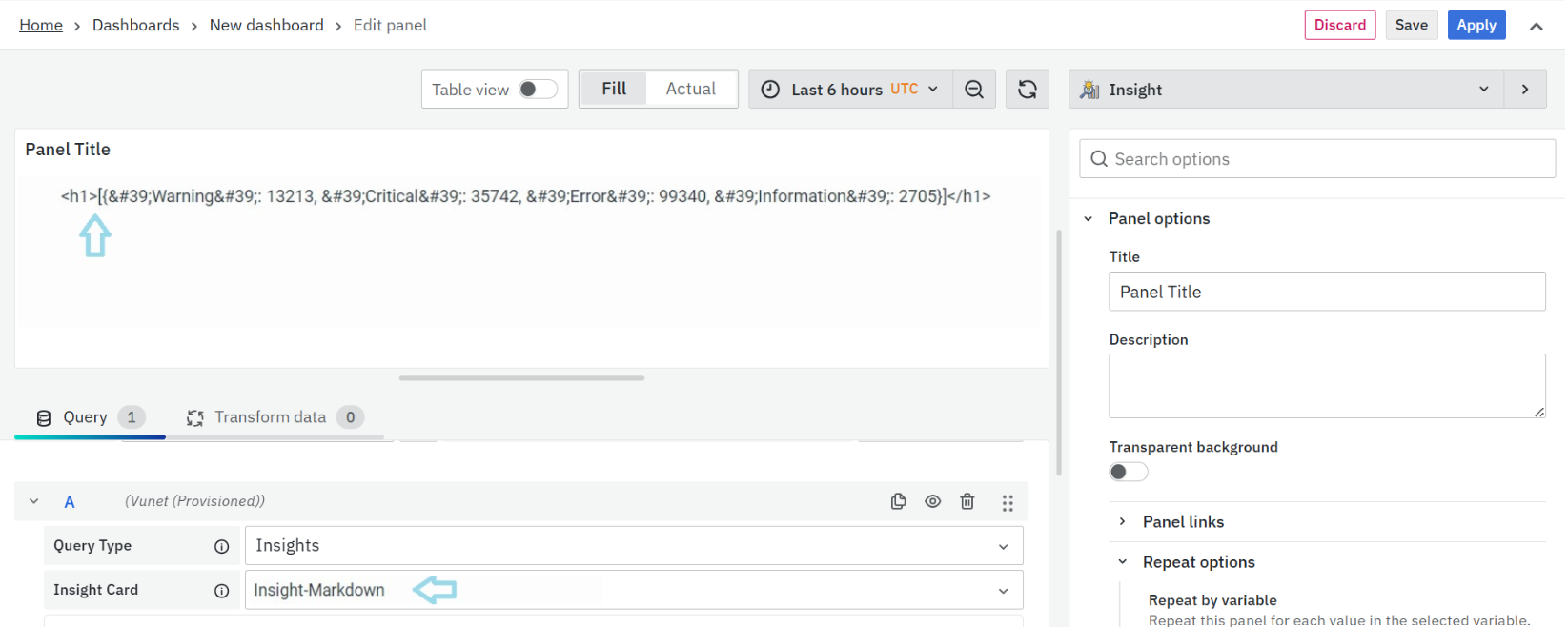Enable the Transparent background switch

pos(1128,473)
